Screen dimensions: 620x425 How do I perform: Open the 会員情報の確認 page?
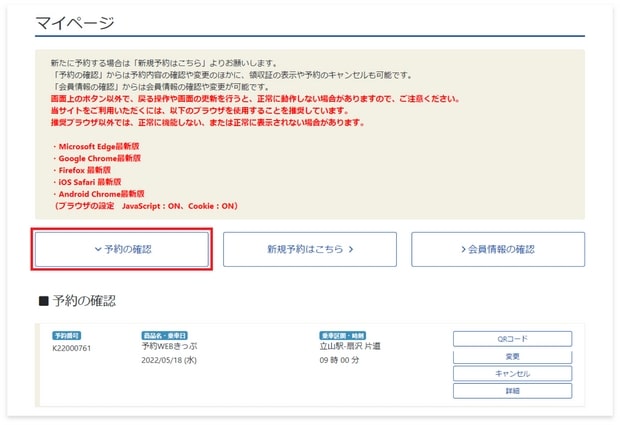pos(498,249)
